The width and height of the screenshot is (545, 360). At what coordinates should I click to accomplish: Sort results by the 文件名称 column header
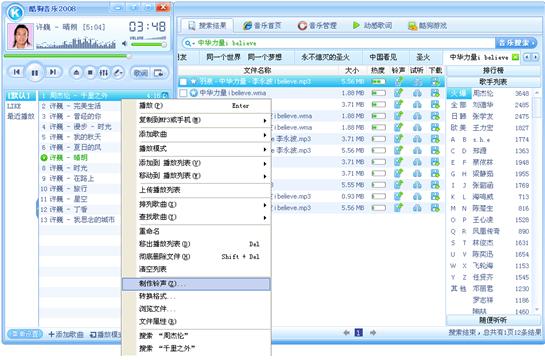pos(257,71)
